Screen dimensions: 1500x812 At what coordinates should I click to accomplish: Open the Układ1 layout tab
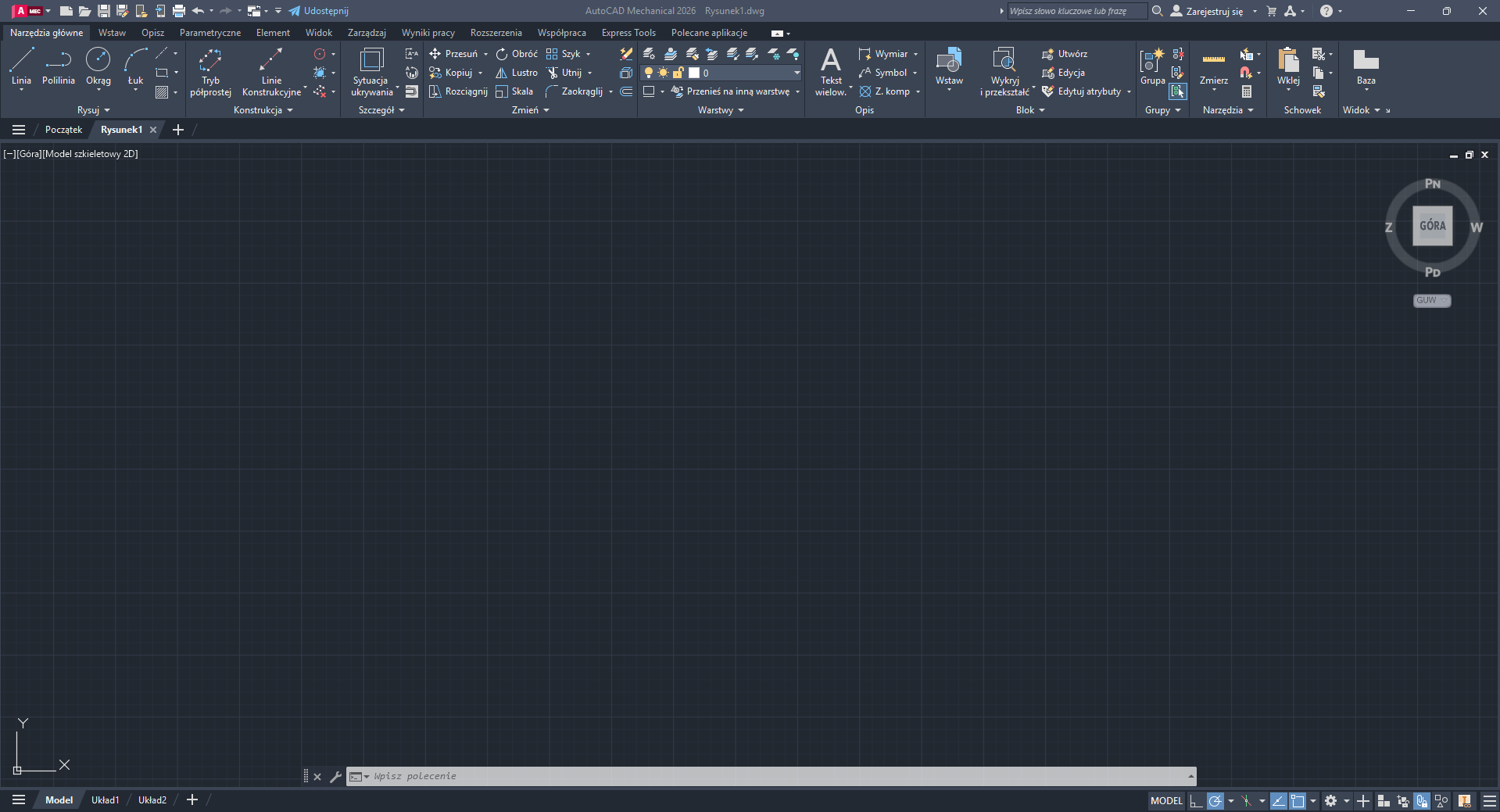tap(106, 800)
